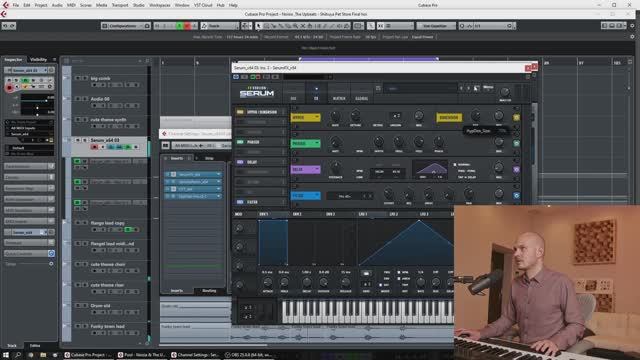The width and height of the screenshot is (640, 360).
Task: Record-enable the Serum_x64 03 track
Action: [94, 147]
